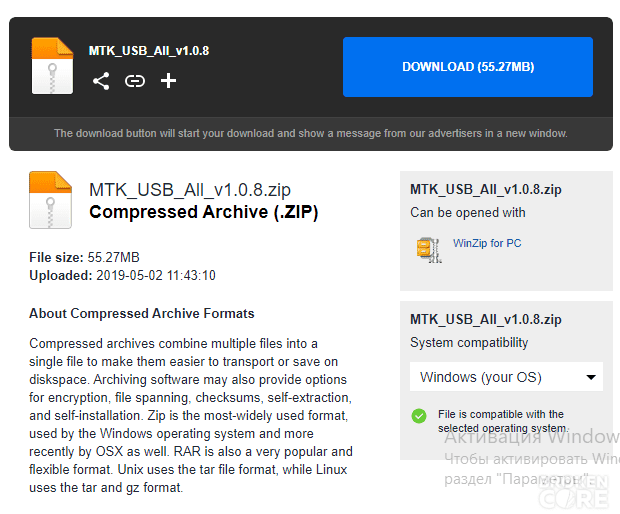The width and height of the screenshot is (620, 514).
Task: Click the green compatibility checkmark icon
Action: pyautogui.click(x=419, y=416)
